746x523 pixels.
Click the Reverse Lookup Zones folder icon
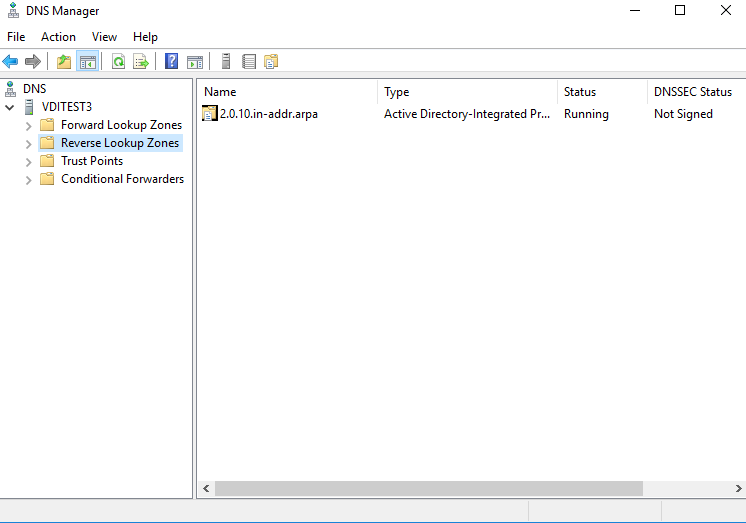pos(47,143)
